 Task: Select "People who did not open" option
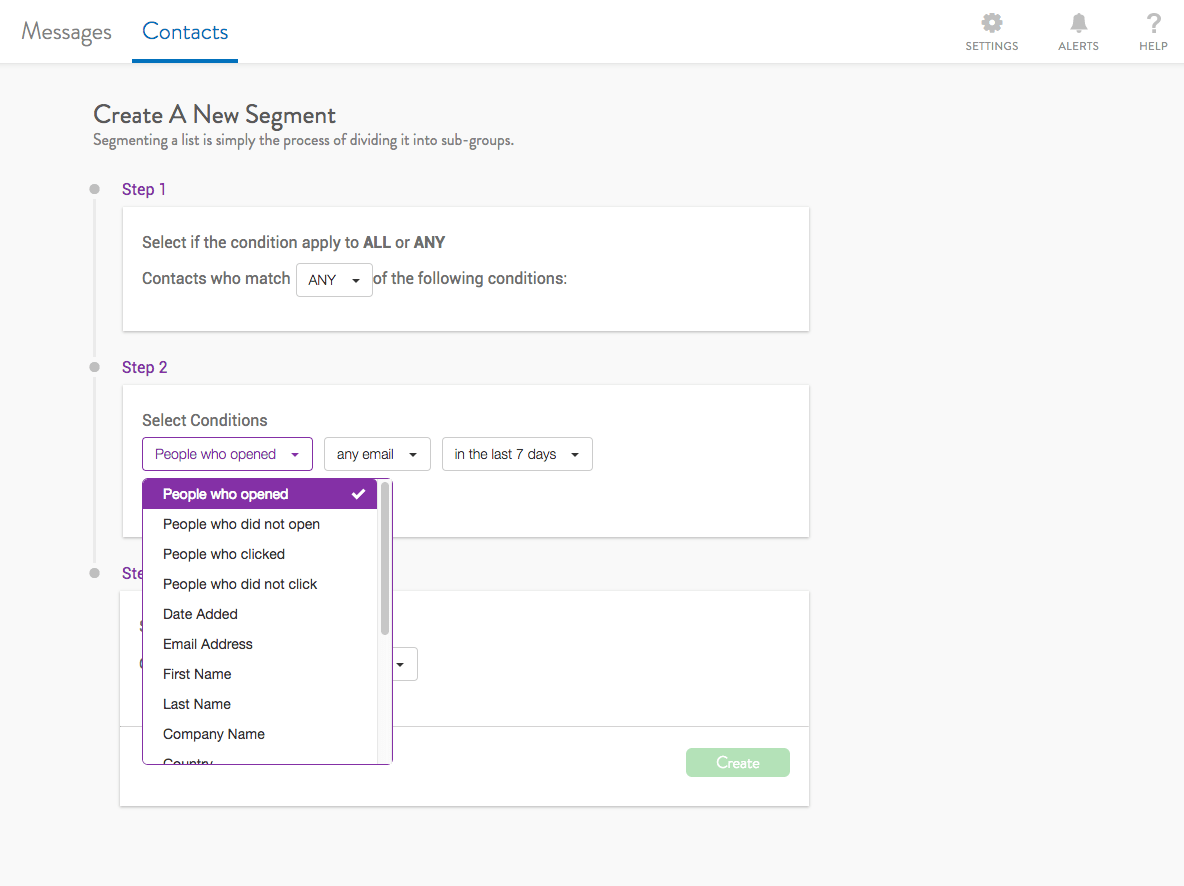pos(241,524)
